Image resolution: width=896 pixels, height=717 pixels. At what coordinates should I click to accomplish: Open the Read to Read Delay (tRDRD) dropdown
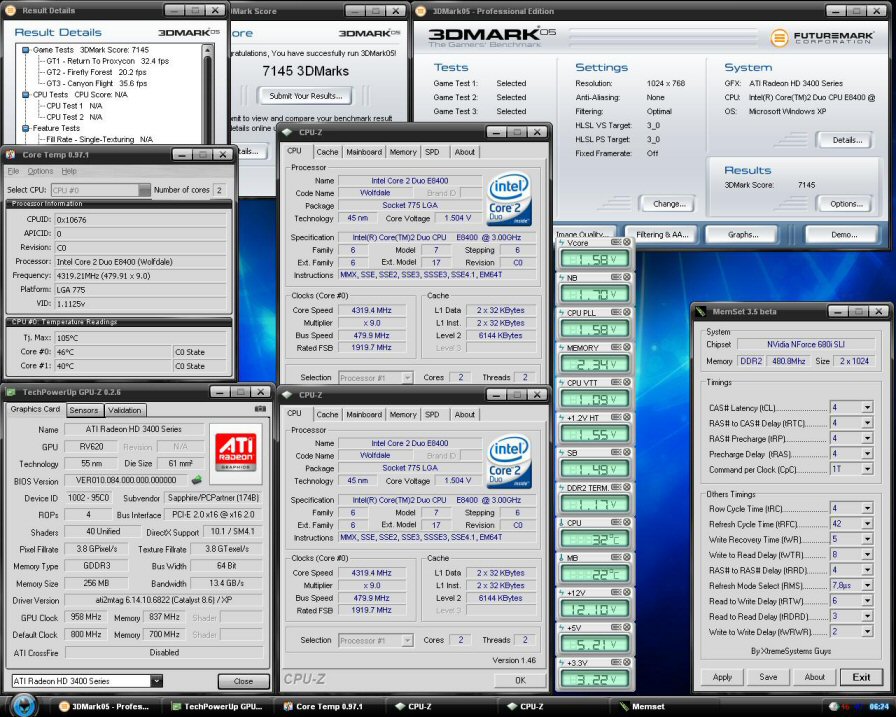[867, 616]
